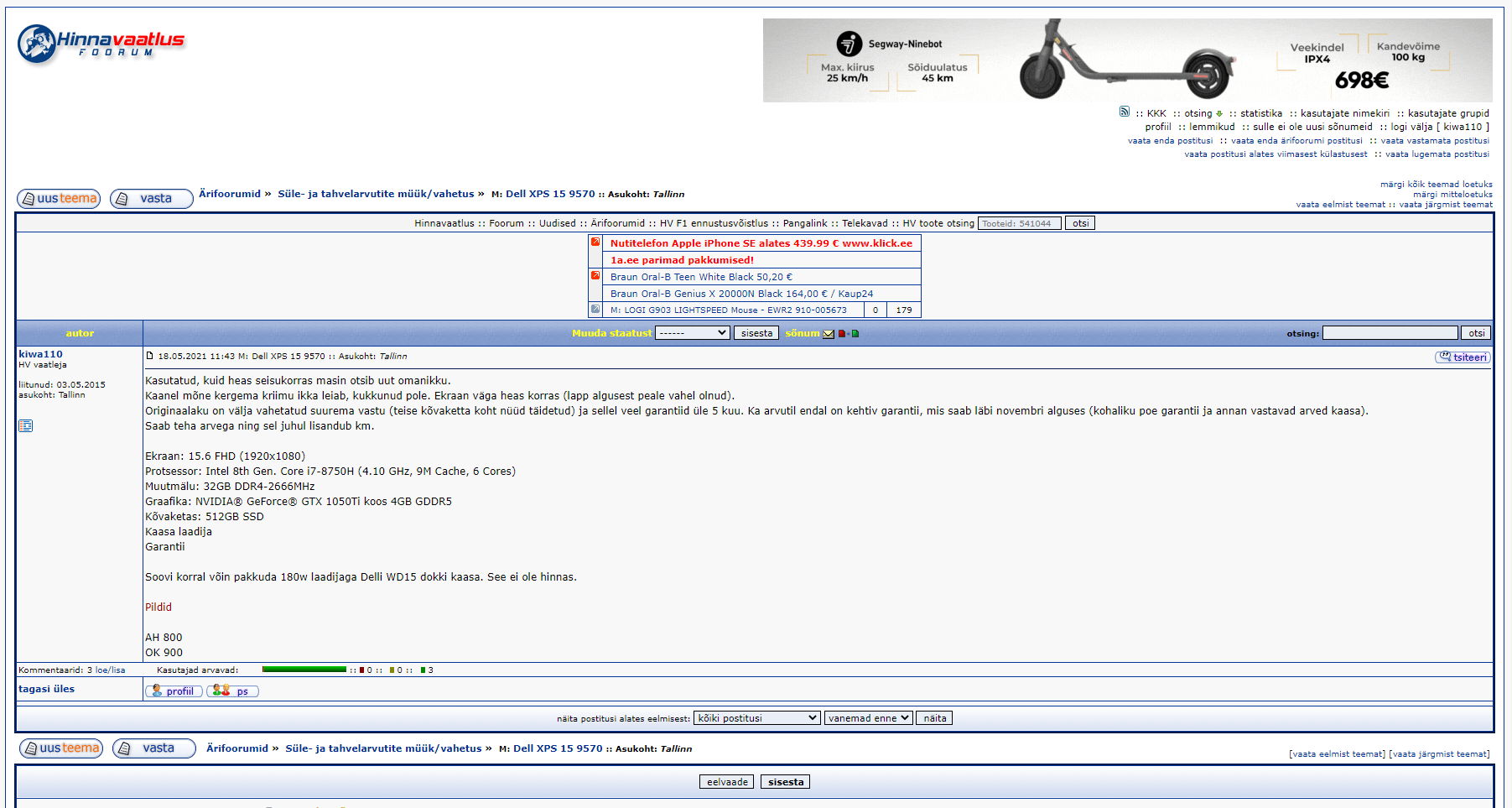Screen dimensions: 1512x808
Task: Open the lemmikud menu link
Action: click(x=1212, y=127)
